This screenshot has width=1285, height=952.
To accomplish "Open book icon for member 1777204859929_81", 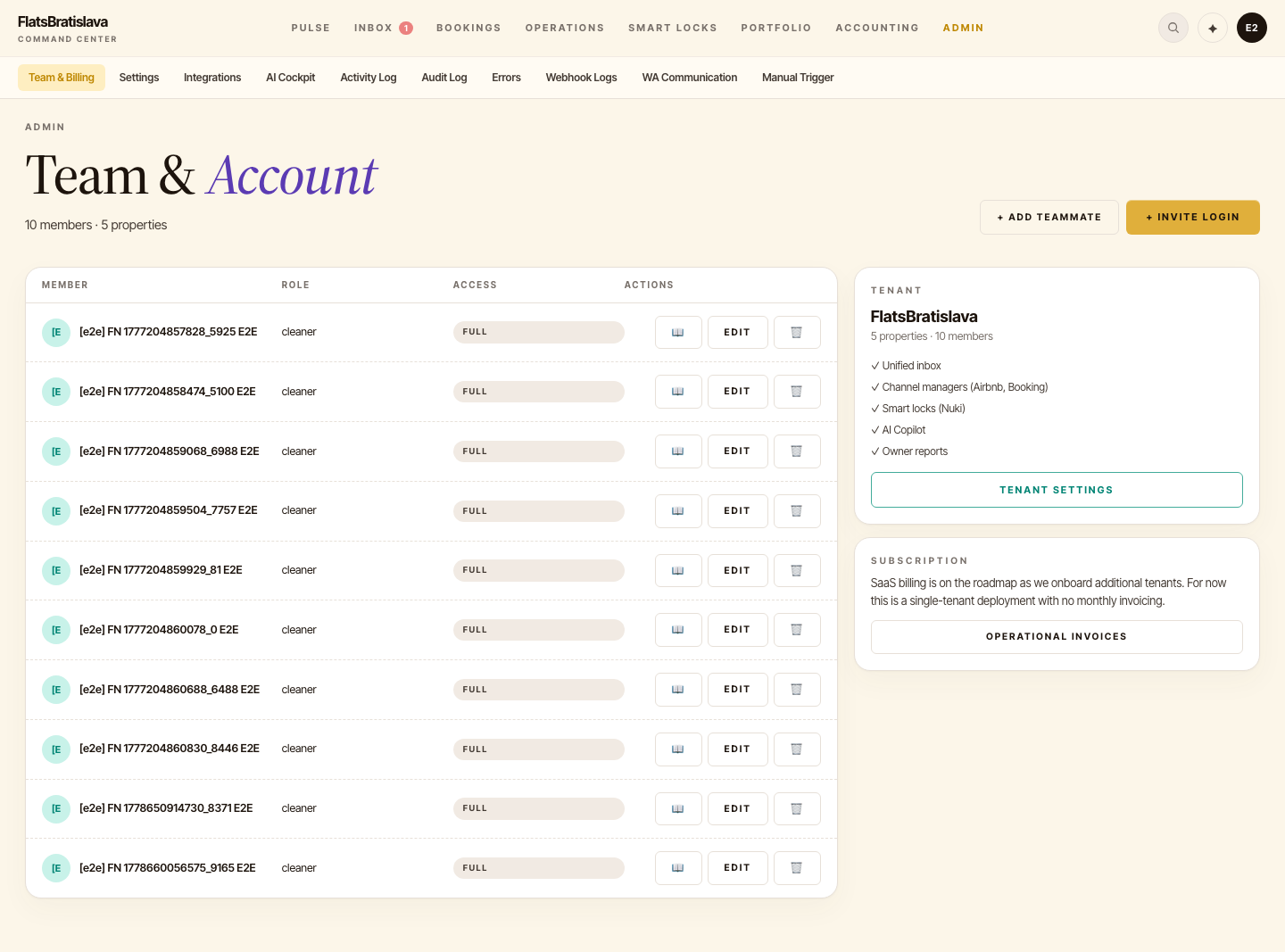I will tap(678, 570).
